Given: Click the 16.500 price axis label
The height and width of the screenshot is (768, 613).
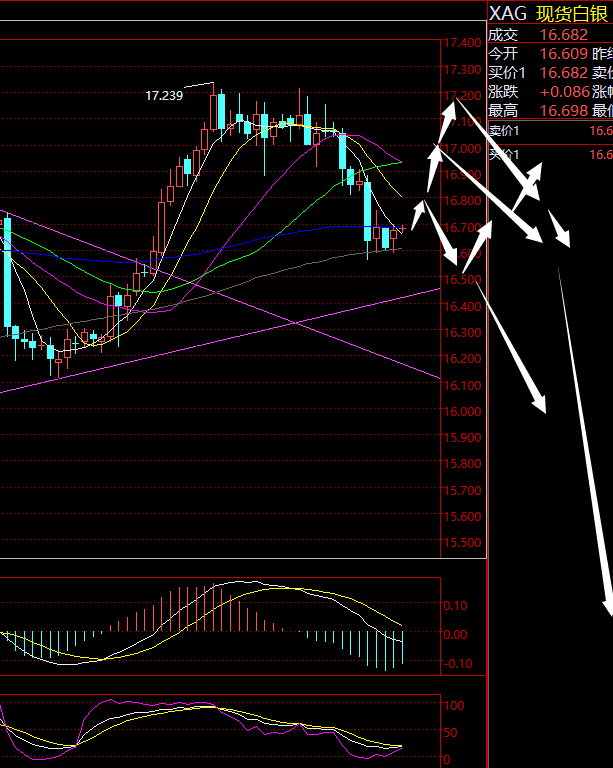Looking at the screenshot, I should click(x=462, y=279).
